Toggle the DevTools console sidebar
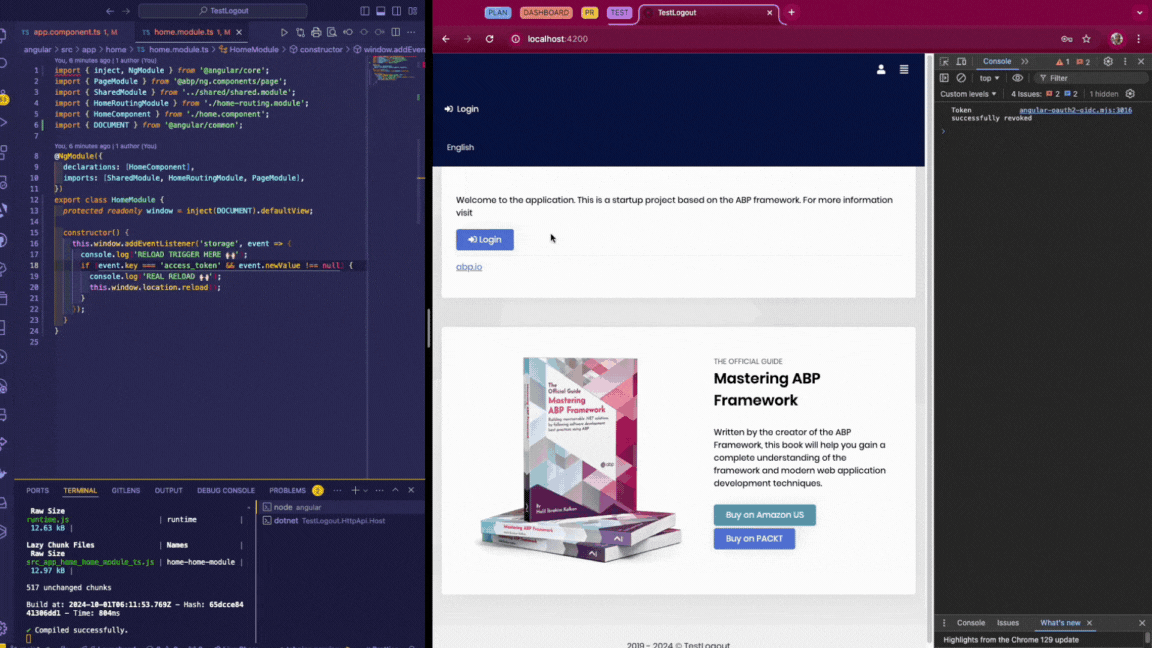The width and height of the screenshot is (1152, 648). tap(944, 78)
